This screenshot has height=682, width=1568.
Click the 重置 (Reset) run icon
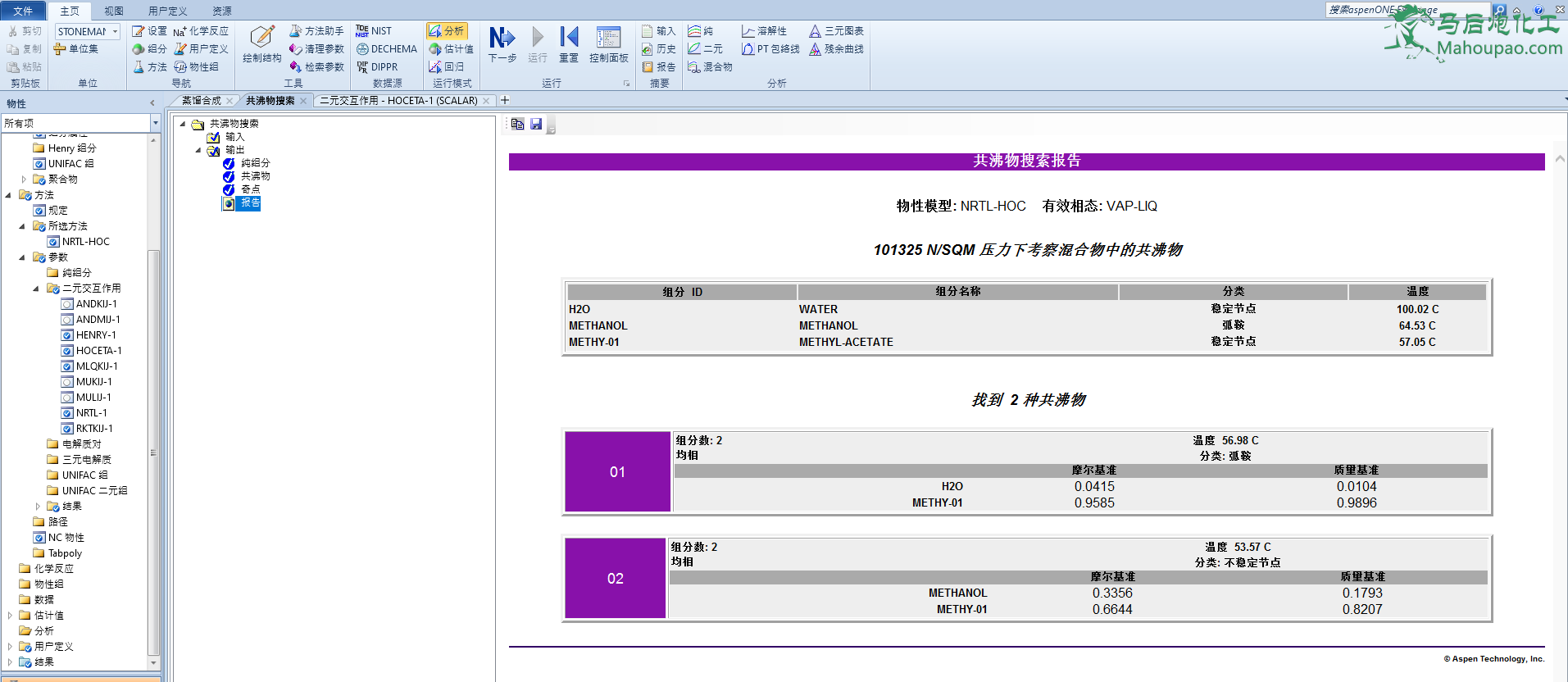pos(569,38)
